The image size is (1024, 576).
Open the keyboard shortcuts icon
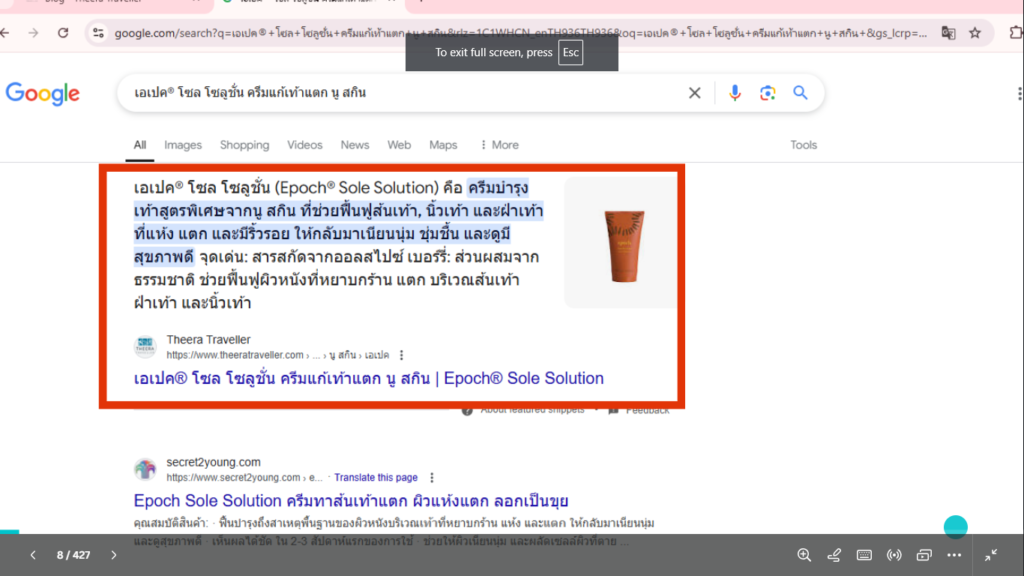click(x=864, y=555)
